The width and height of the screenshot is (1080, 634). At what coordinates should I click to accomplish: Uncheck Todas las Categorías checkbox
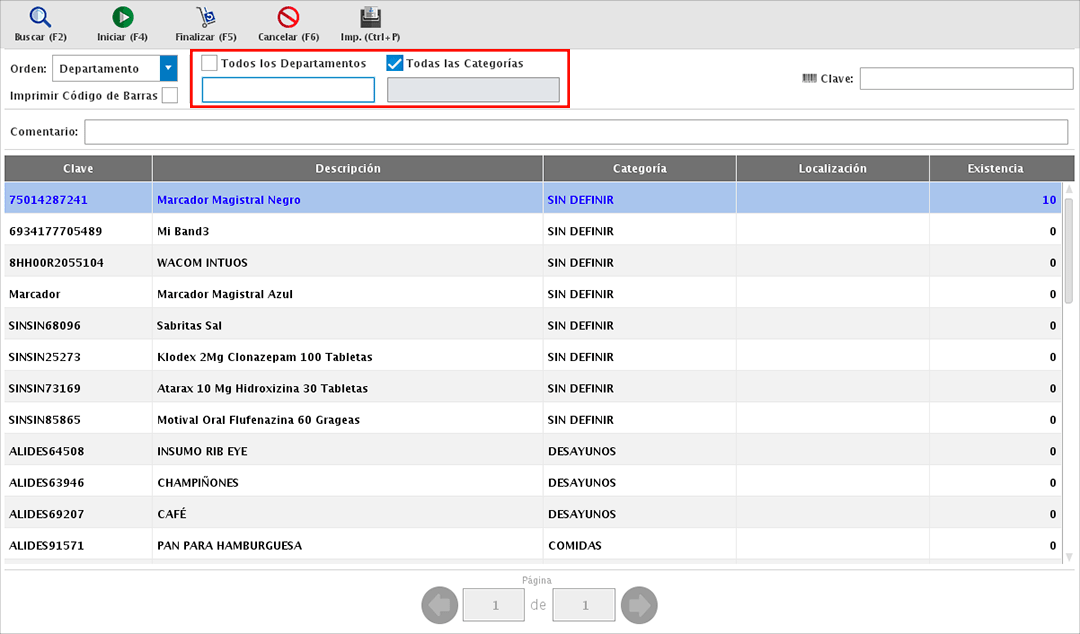pos(395,63)
